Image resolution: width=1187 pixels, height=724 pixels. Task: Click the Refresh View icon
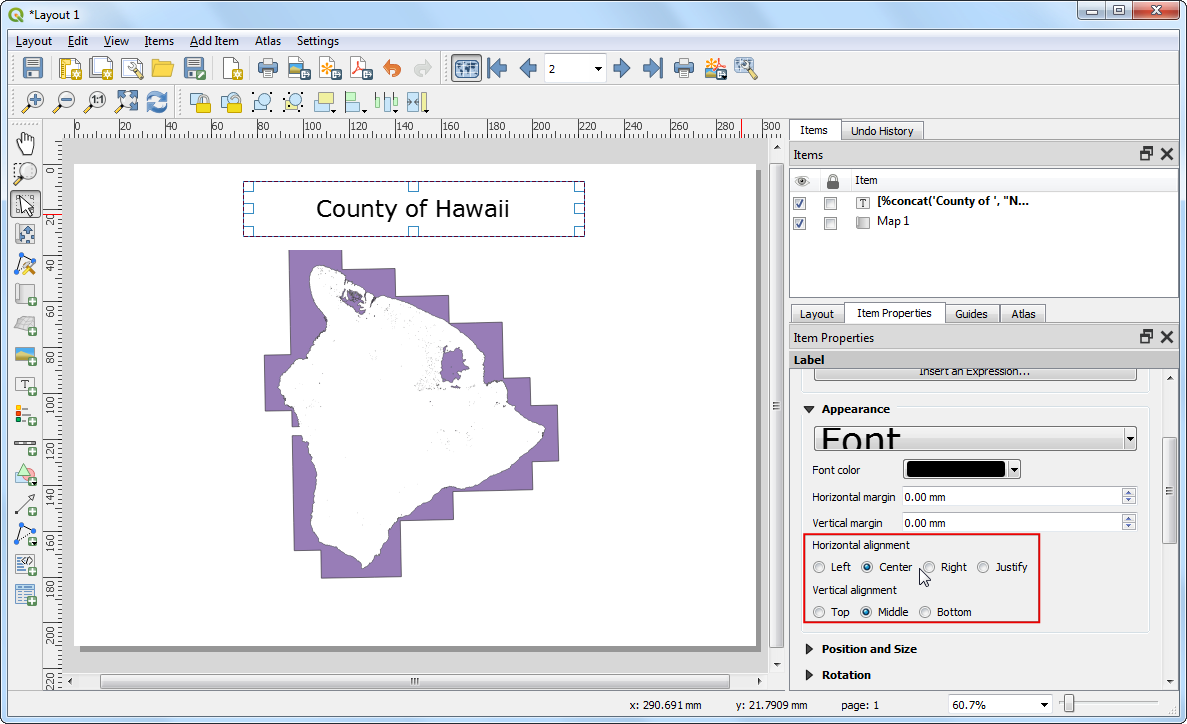coord(157,101)
